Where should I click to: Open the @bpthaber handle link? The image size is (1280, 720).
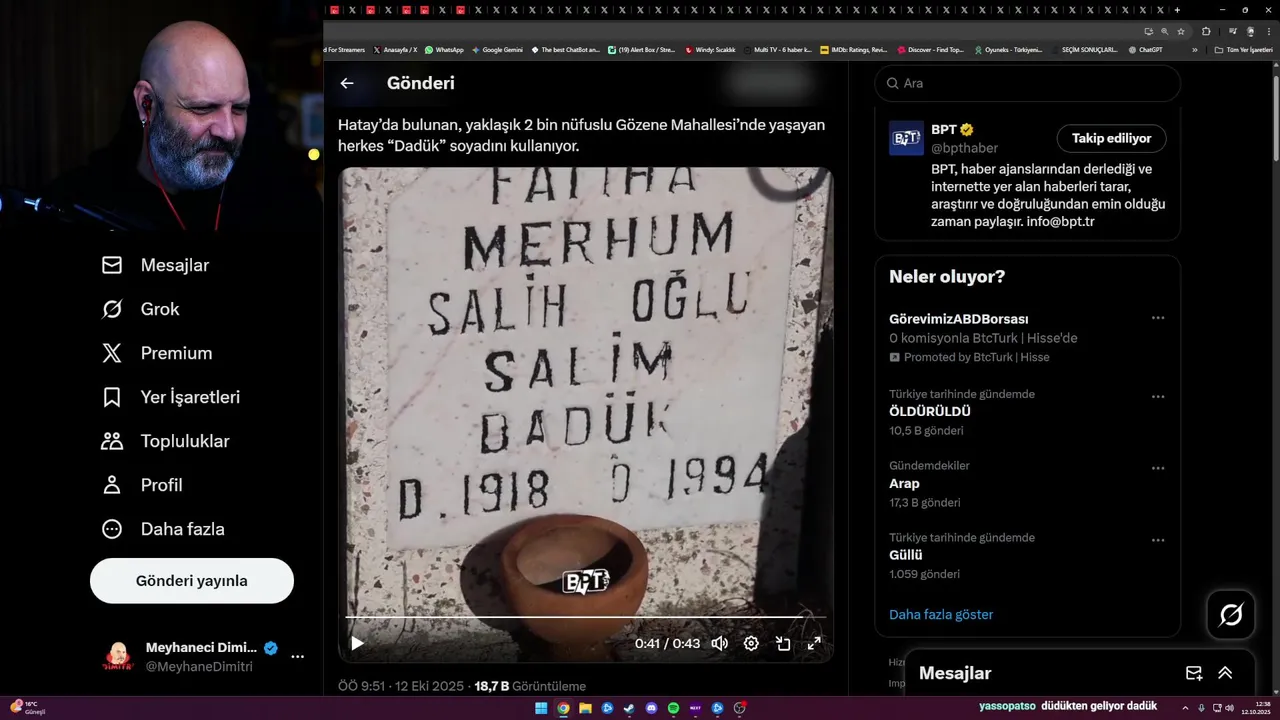coord(964,148)
